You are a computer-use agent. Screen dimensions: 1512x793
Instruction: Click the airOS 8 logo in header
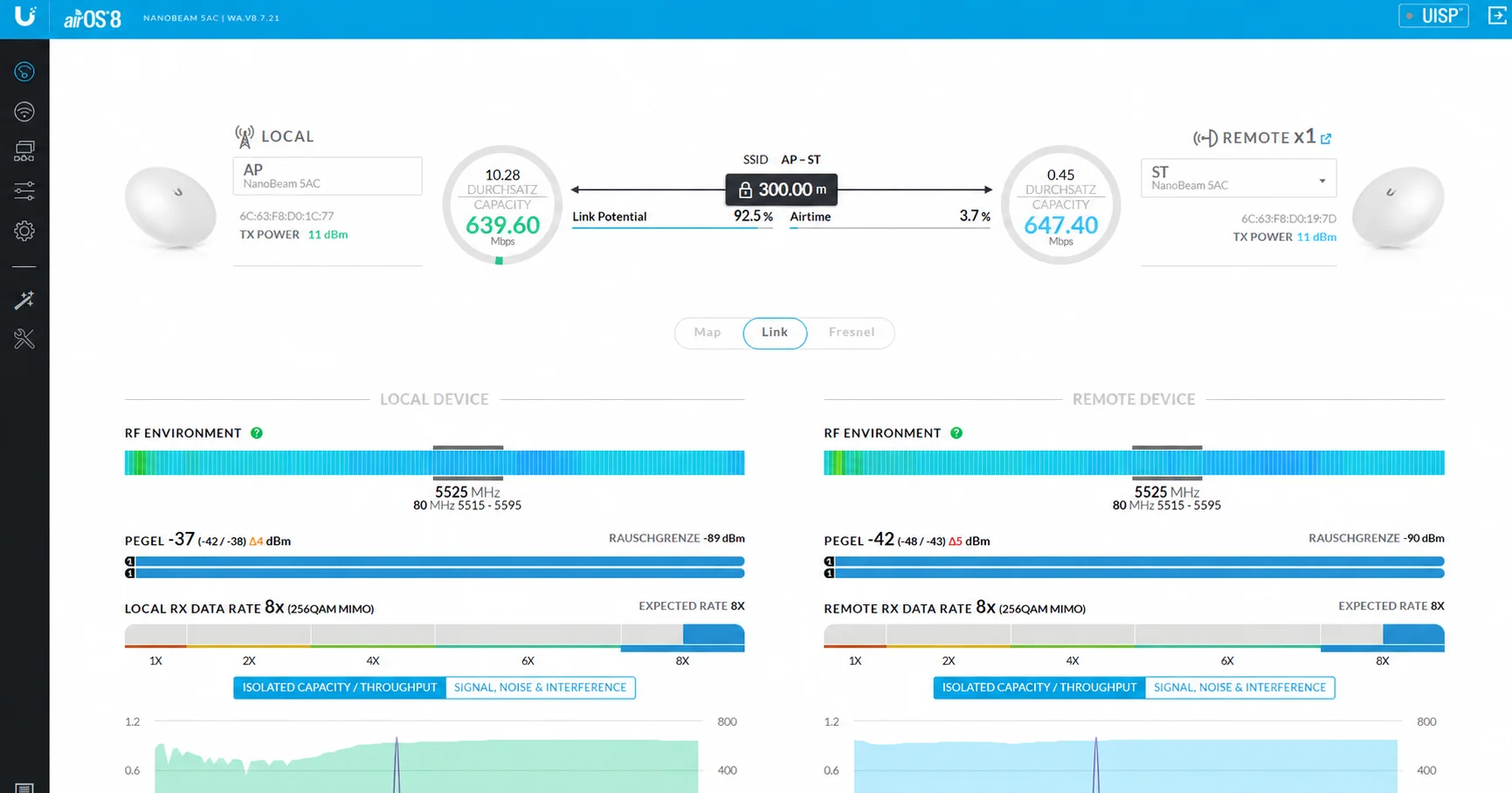[92, 18]
